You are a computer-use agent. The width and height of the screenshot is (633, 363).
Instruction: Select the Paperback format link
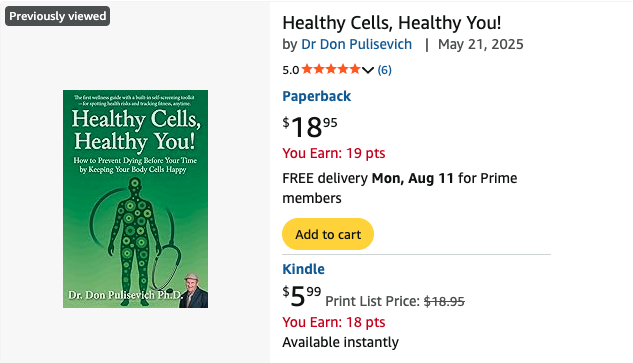pyautogui.click(x=316, y=96)
